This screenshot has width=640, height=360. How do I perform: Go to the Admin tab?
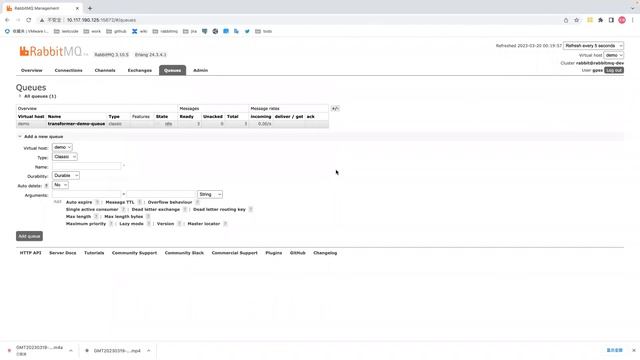200,71
